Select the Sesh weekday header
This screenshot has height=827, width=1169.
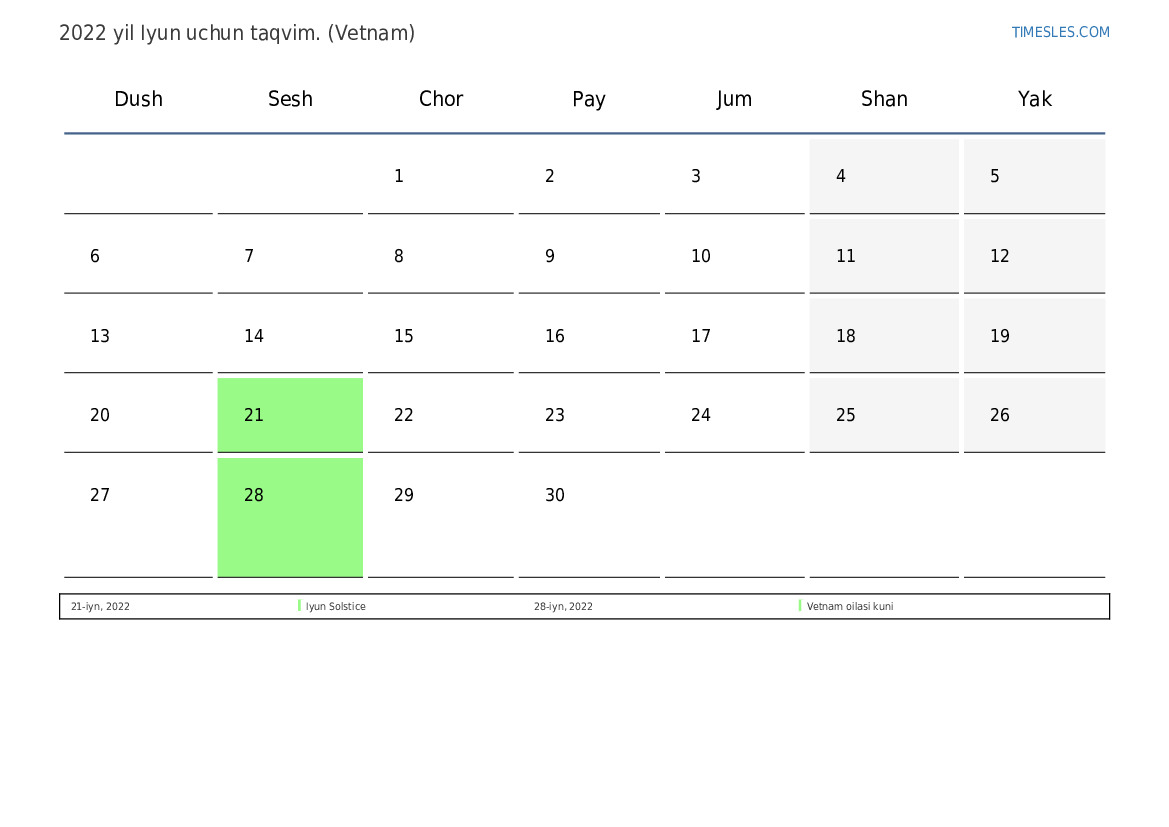pos(290,99)
